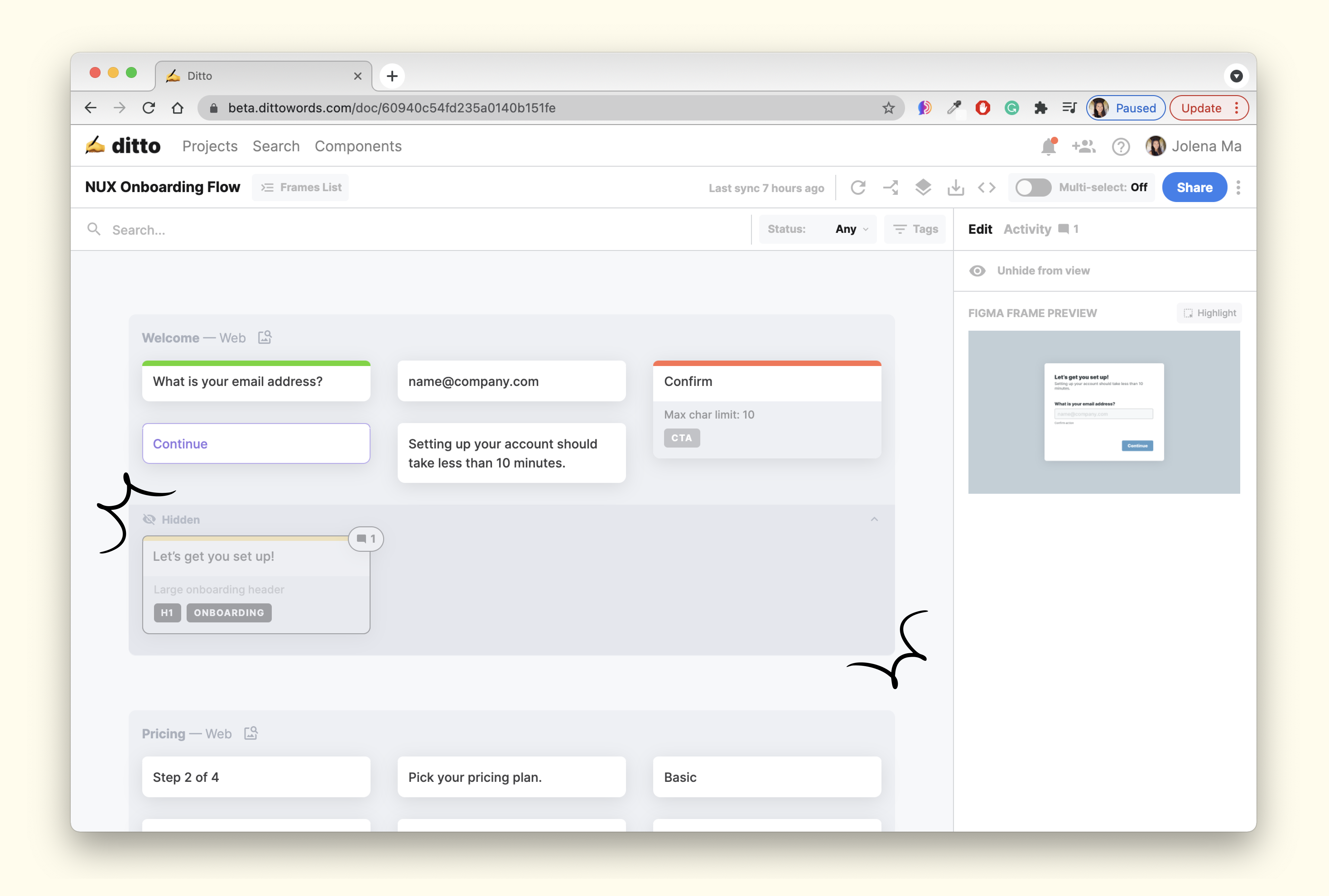Click the comment bubble badge on hidden card
Viewport: 1329px width, 896px height.
click(x=366, y=539)
